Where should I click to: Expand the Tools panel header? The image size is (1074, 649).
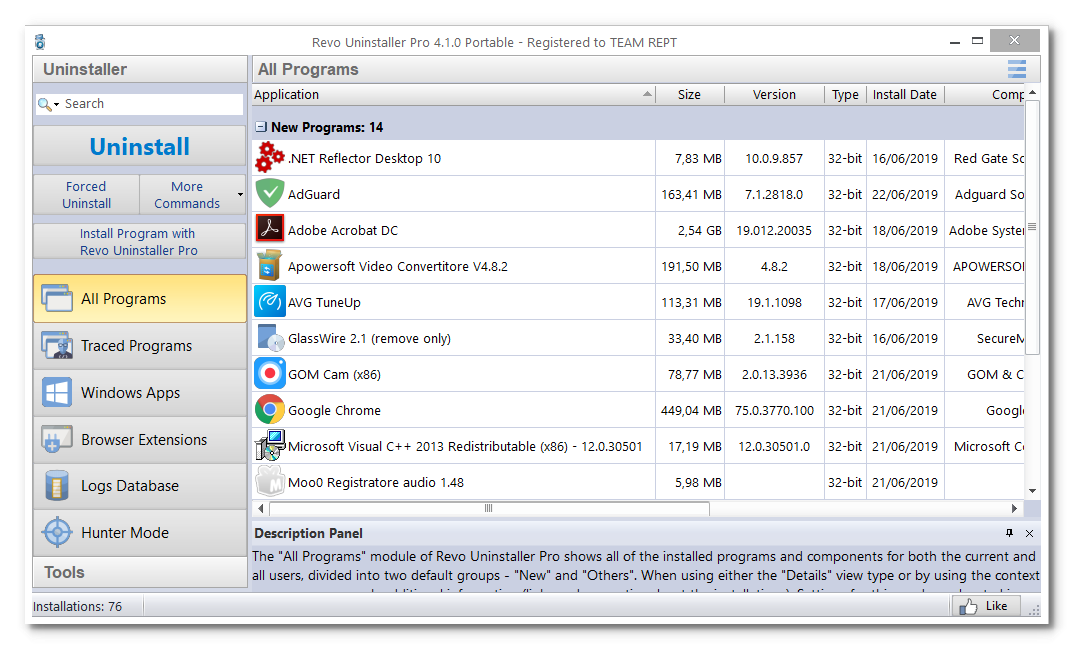[140, 572]
